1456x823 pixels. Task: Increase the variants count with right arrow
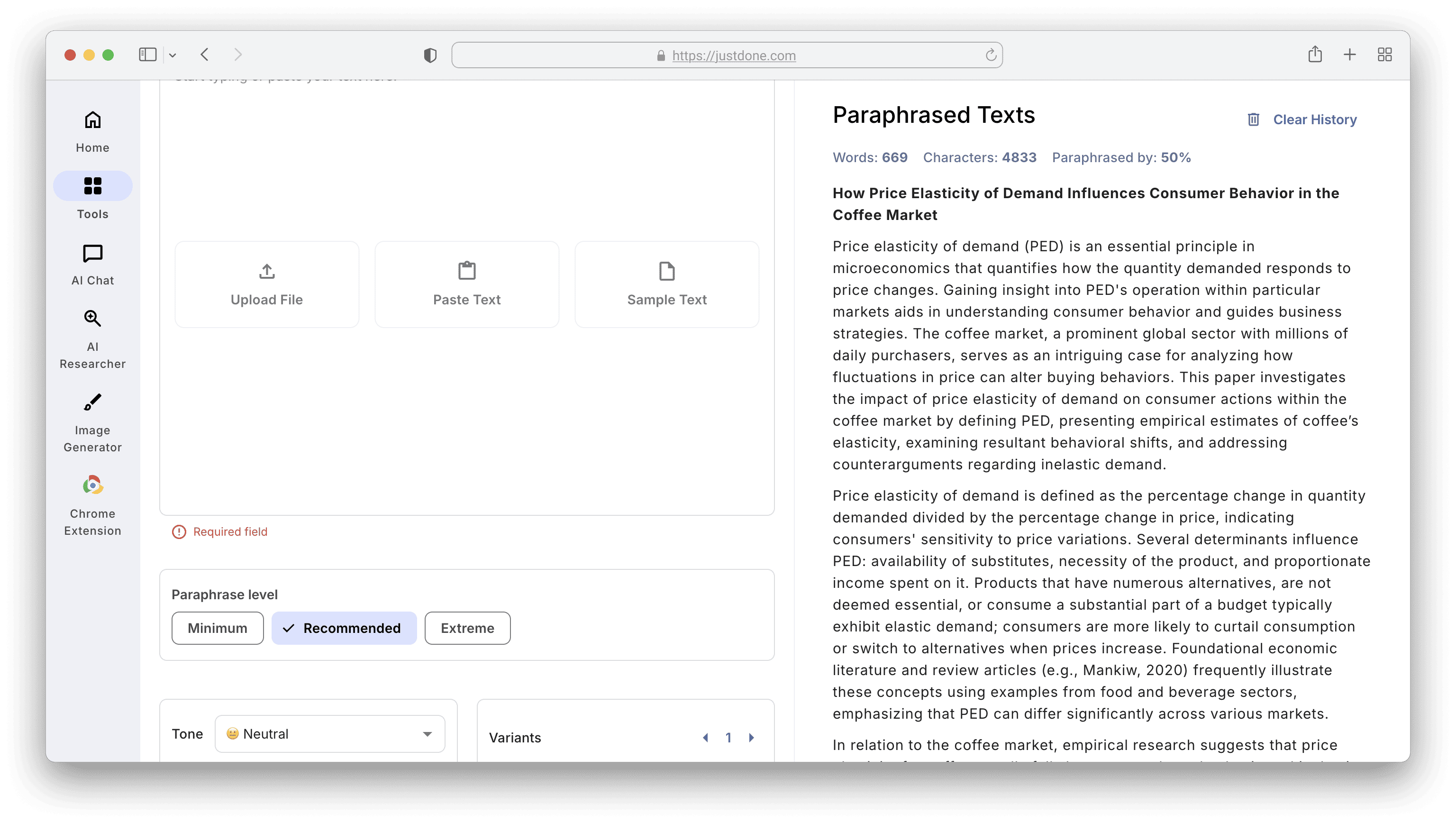tap(751, 738)
